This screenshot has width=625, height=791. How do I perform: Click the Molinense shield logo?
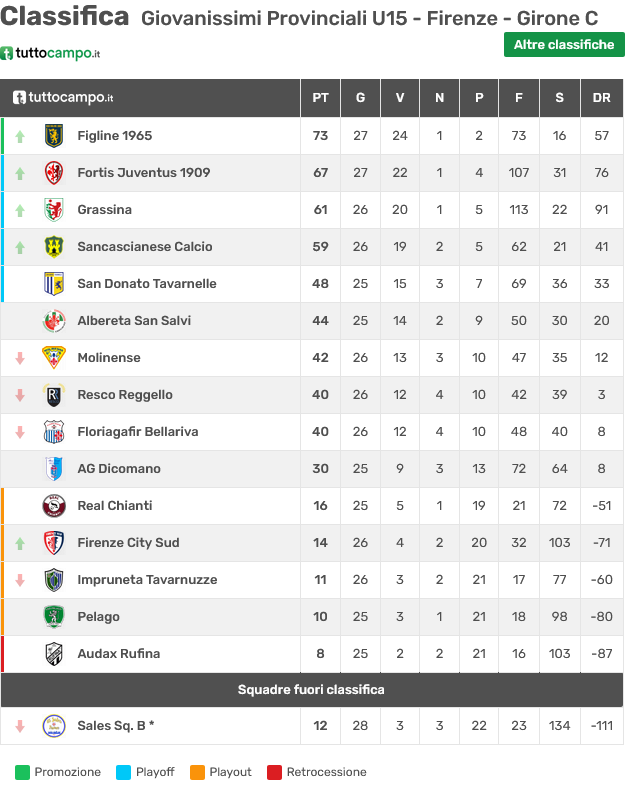tap(54, 358)
